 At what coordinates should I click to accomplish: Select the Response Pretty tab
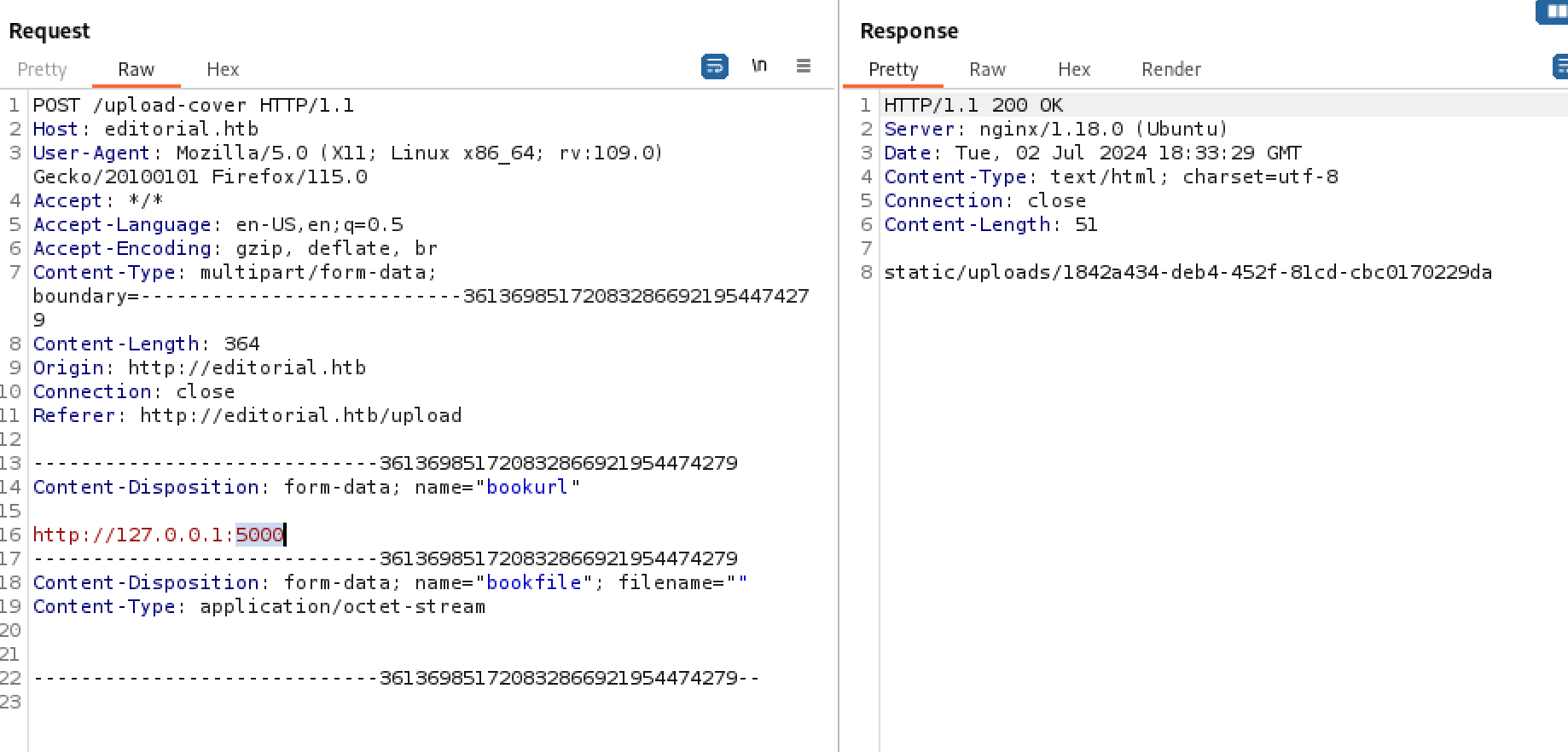pyautogui.click(x=893, y=69)
